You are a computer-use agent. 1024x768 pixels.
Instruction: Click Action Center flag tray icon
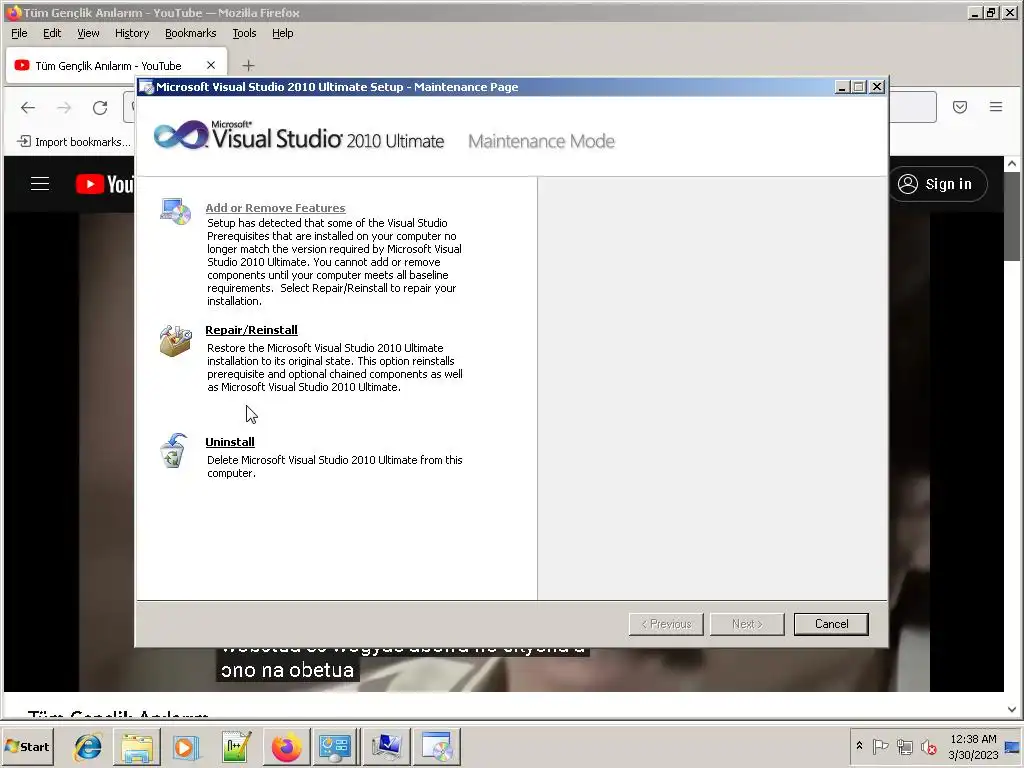click(x=880, y=746)
